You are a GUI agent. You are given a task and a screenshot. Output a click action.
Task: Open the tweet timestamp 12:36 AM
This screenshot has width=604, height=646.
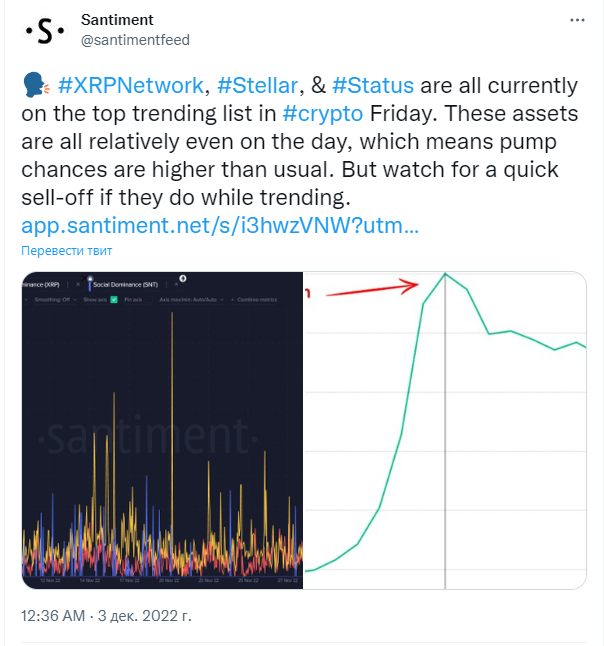click(x=53, y=616)
